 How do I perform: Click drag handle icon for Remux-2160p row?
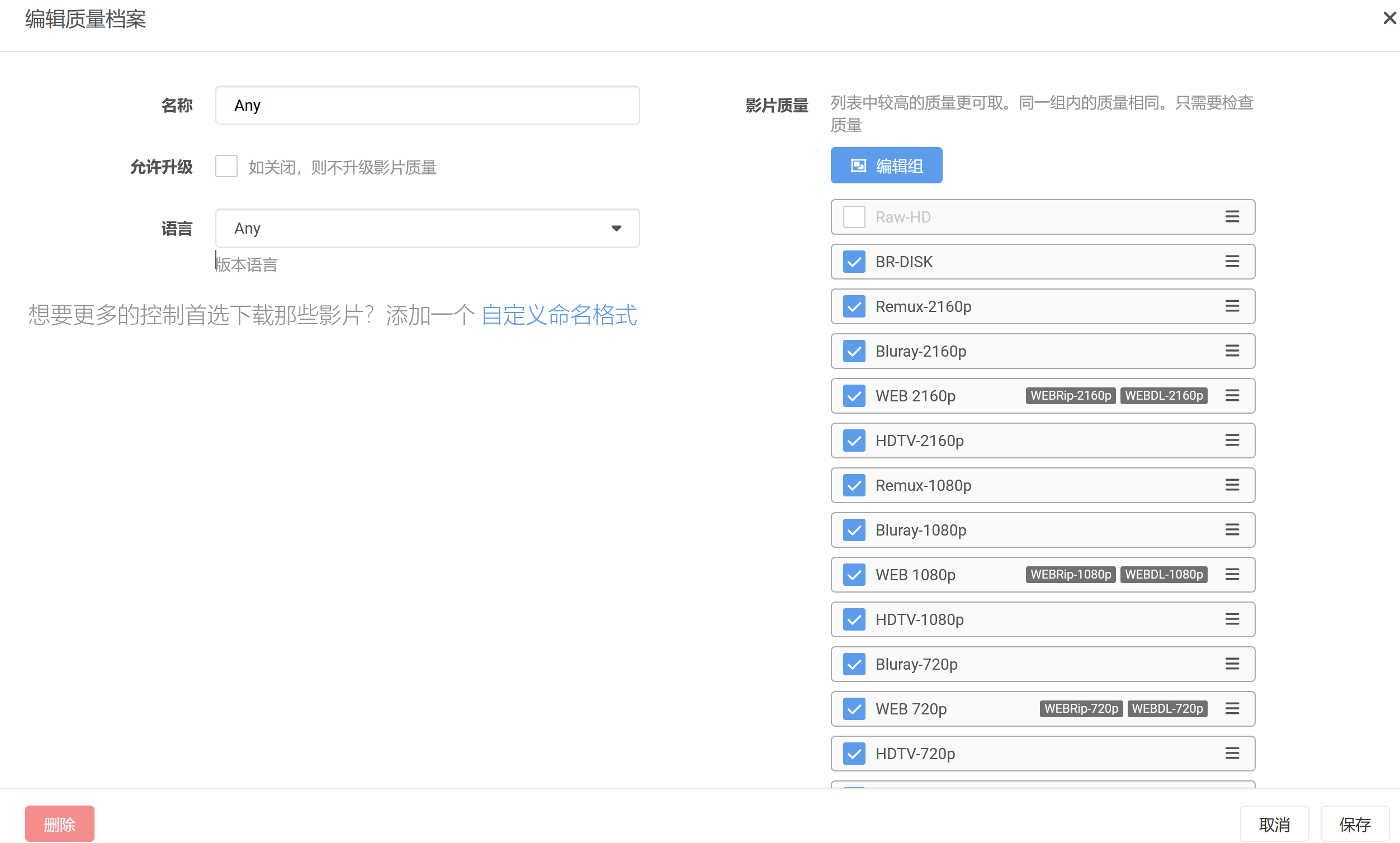(x=1232, y=306)
